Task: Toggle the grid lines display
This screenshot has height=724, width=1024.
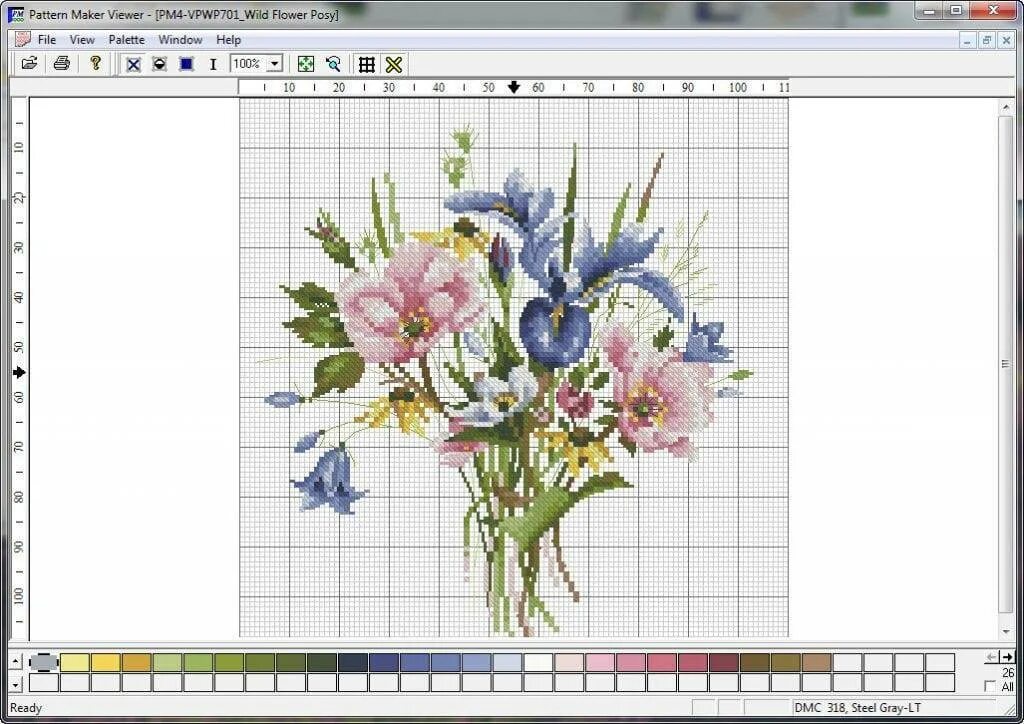Action: coord(366,64)
